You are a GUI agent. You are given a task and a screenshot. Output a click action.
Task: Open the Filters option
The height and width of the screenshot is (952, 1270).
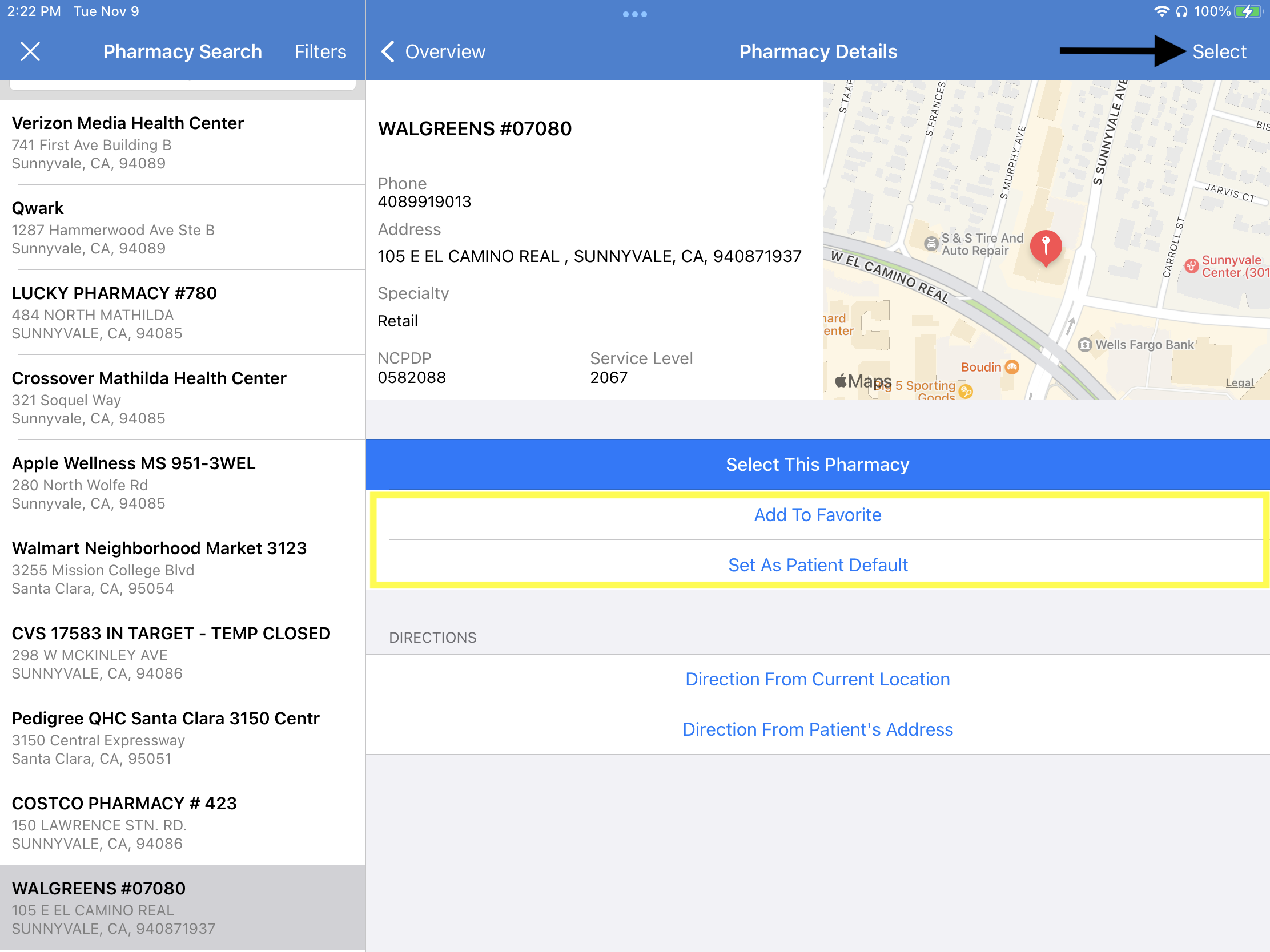pos(320,51)
